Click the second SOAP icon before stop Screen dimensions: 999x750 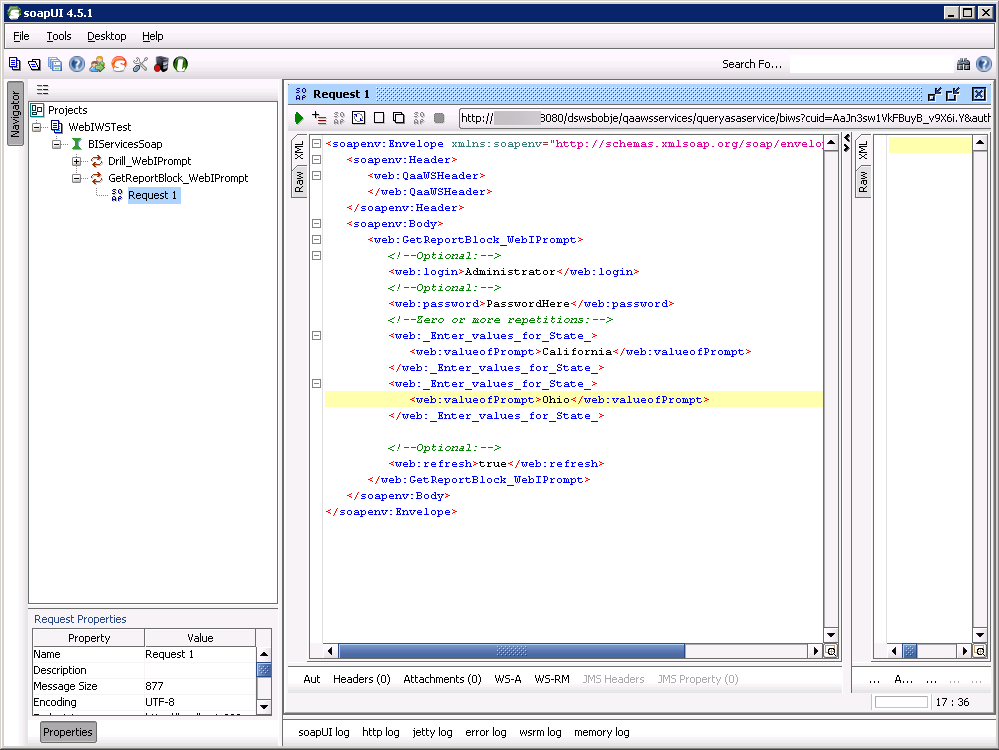[419, 118]
